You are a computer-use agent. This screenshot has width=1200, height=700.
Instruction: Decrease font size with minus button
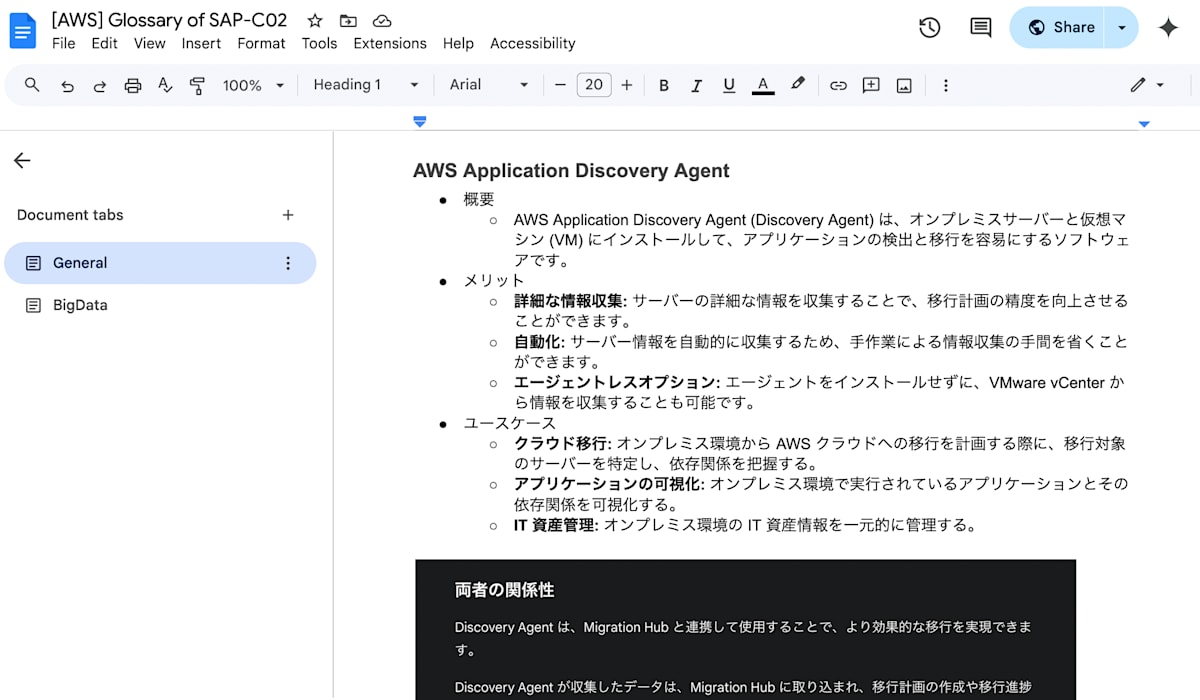[x=560, y=85]
